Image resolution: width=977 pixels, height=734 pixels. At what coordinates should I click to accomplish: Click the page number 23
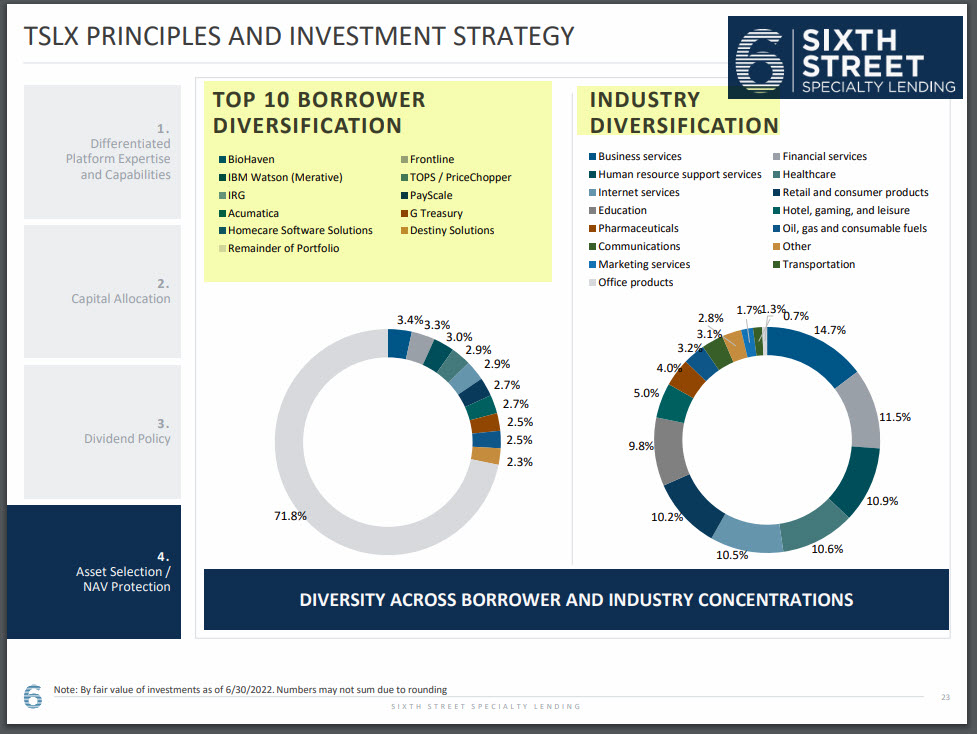point(945,696)
